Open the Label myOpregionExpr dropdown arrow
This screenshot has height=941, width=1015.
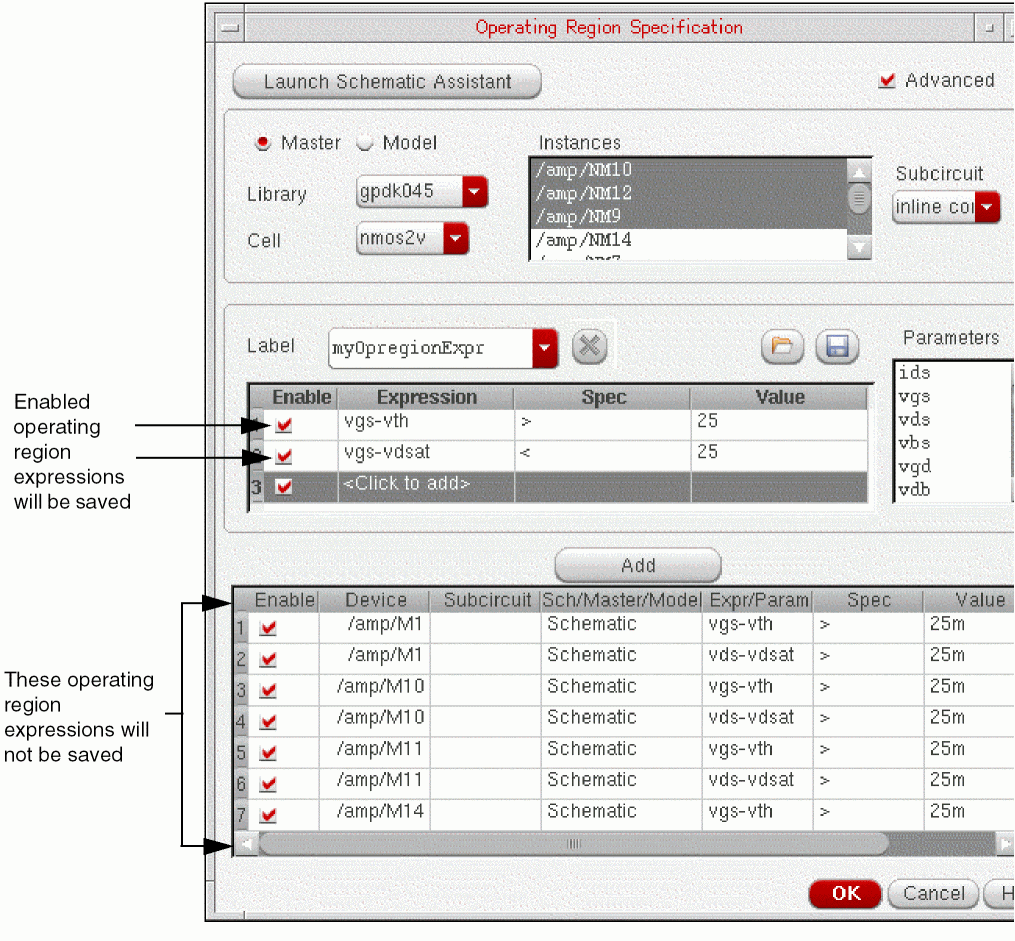[544, 348]
